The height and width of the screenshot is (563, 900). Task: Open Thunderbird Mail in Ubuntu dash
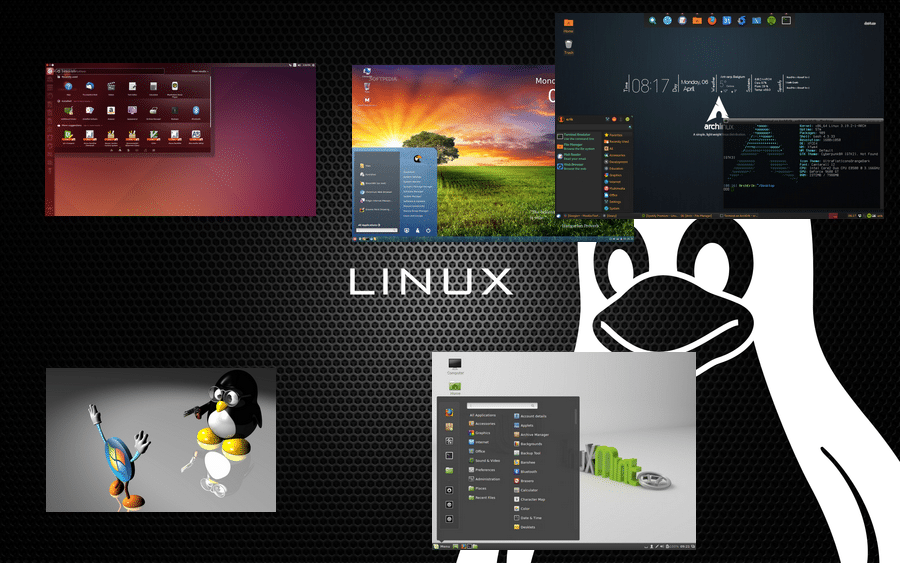(x=90, y=86)
